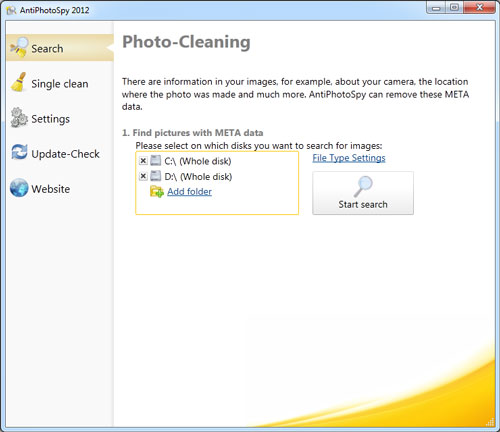Click the Add folder icon with plus
Viewport: 500px width, 432px height.
tap(157, 191)
